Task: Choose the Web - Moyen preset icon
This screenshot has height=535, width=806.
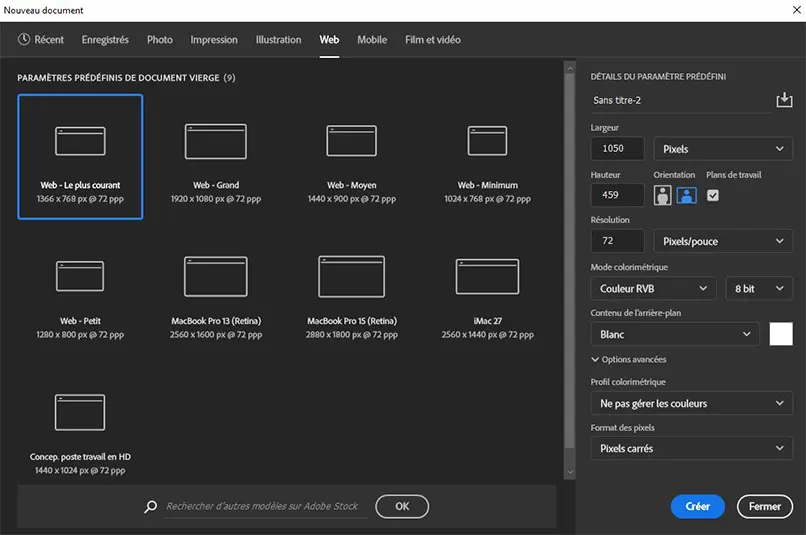Action: (x=351, y=141)
